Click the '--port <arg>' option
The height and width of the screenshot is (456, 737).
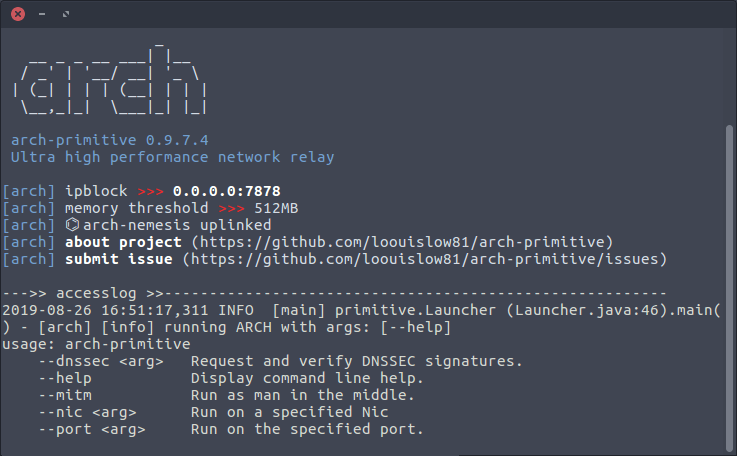click(92, 429)
